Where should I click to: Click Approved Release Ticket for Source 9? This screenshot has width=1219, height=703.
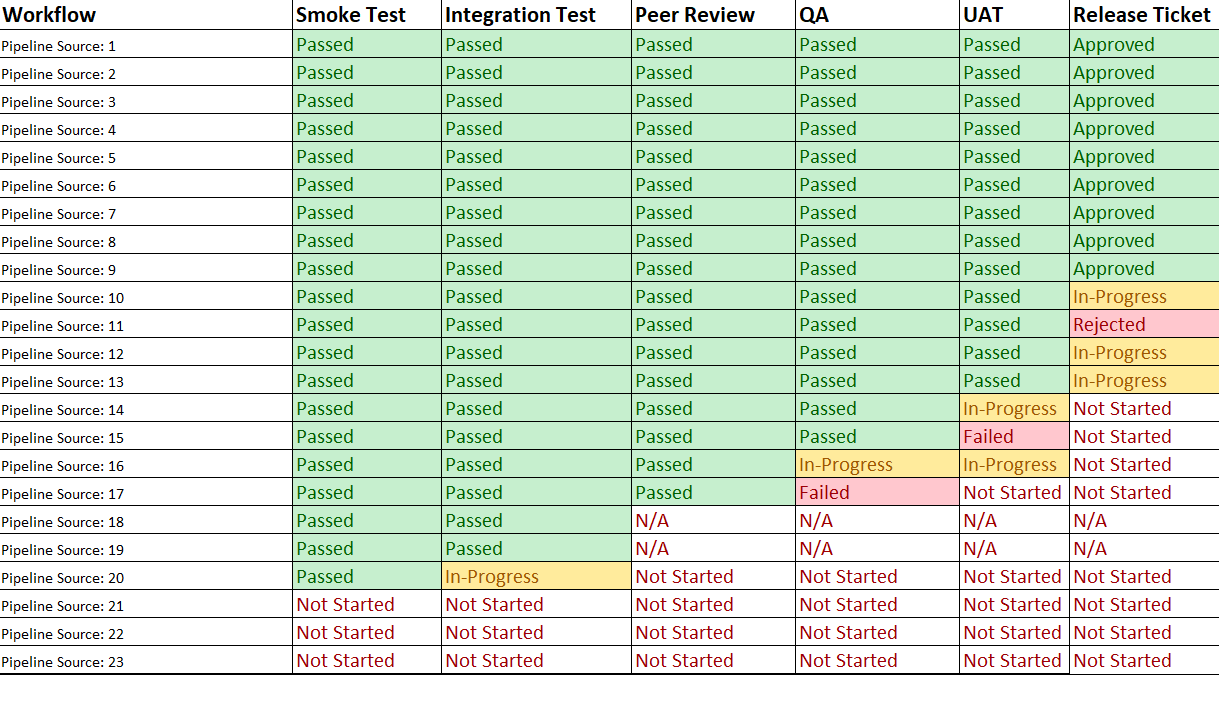pyautogui.click(x=1144, y=268)
